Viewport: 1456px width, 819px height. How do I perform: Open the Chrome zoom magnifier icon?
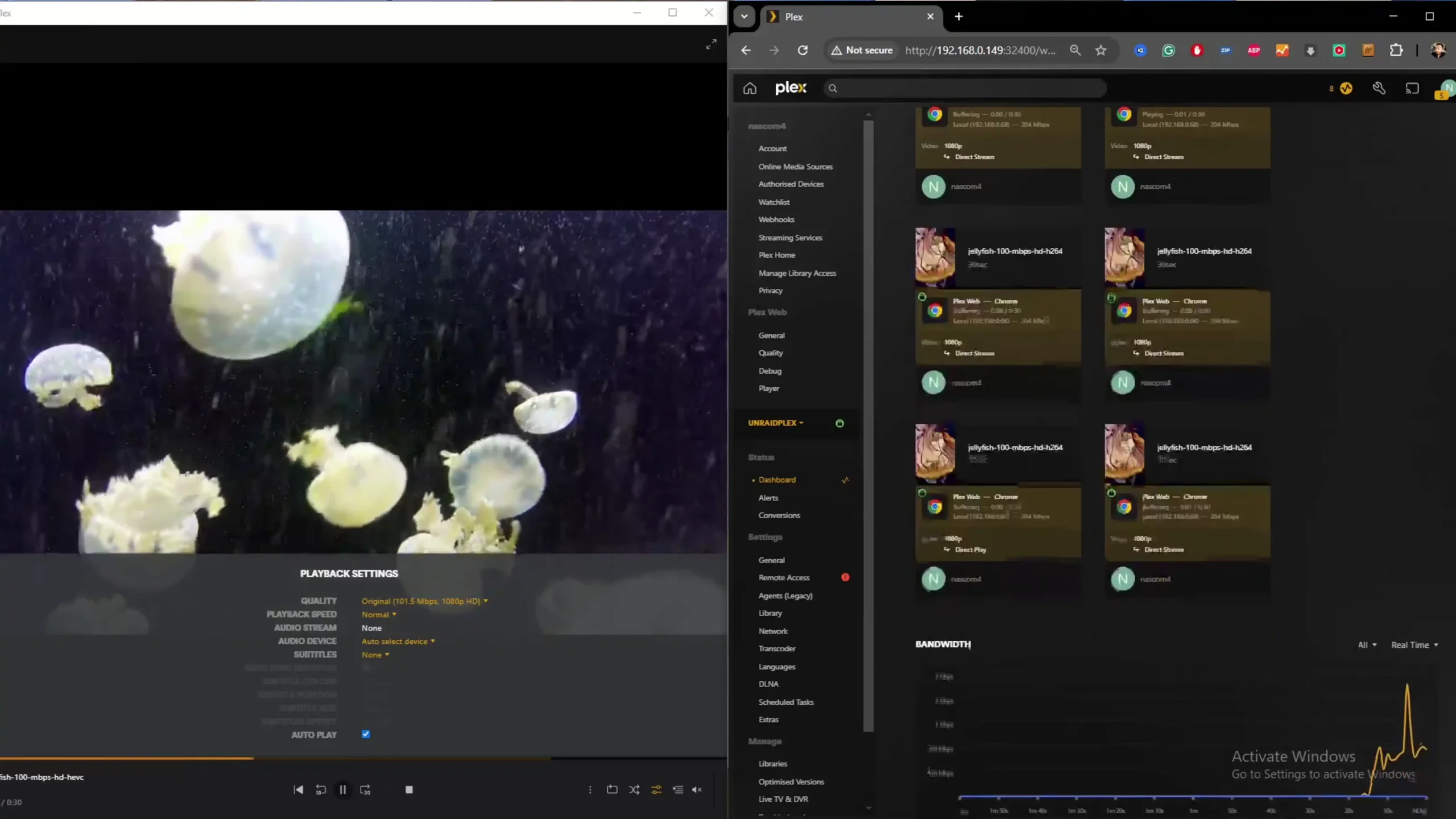click(x=1075, y=50)
